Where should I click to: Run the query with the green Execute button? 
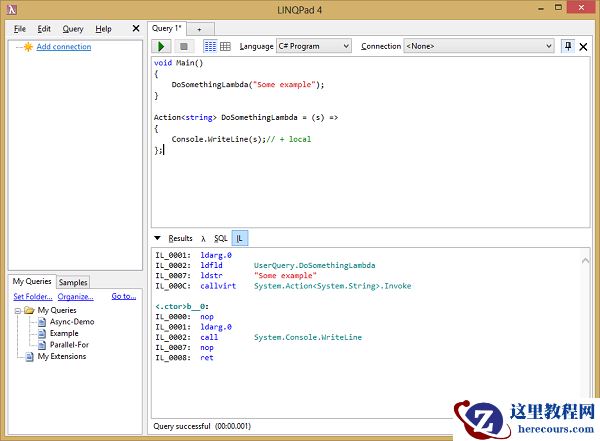(162, 46)
